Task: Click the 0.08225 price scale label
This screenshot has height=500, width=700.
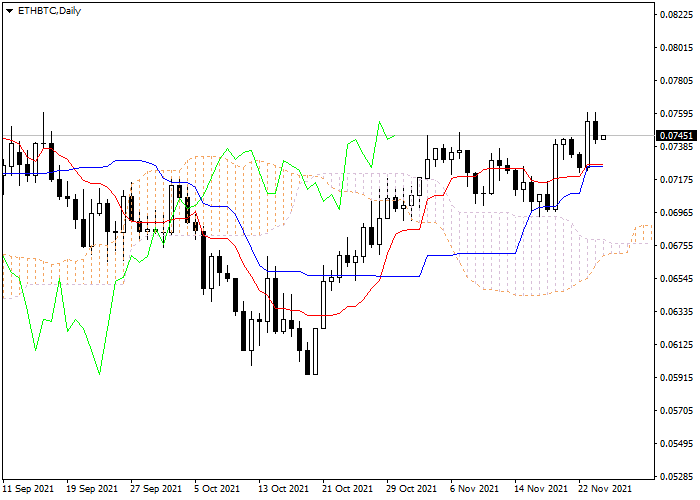Action: (x=674, y=15)
